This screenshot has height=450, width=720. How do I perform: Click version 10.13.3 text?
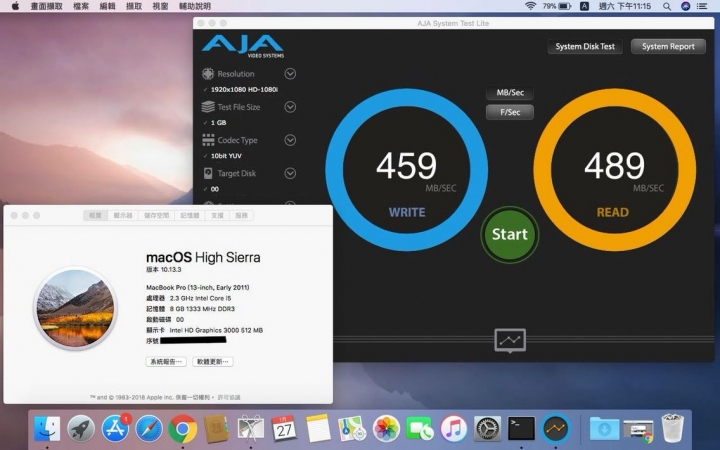tap(163, 270)
